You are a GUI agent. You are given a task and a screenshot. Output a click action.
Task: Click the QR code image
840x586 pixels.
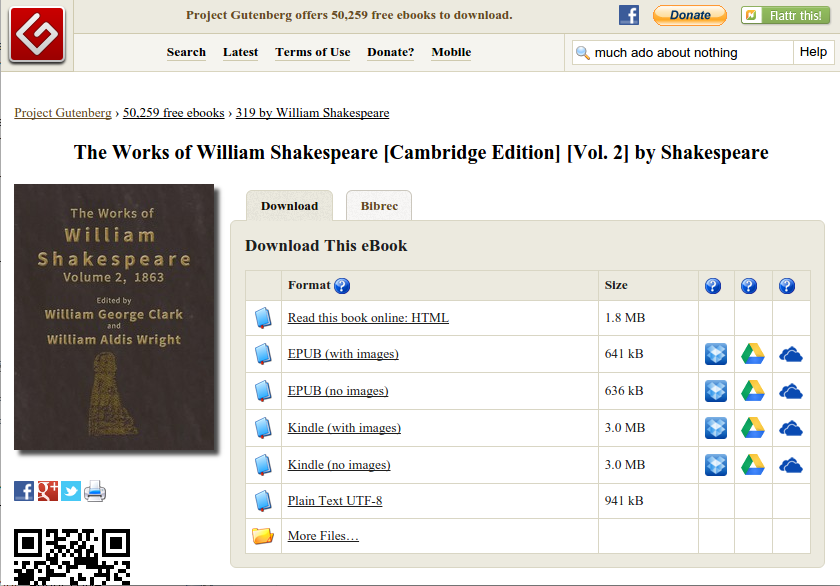point(72,557)
